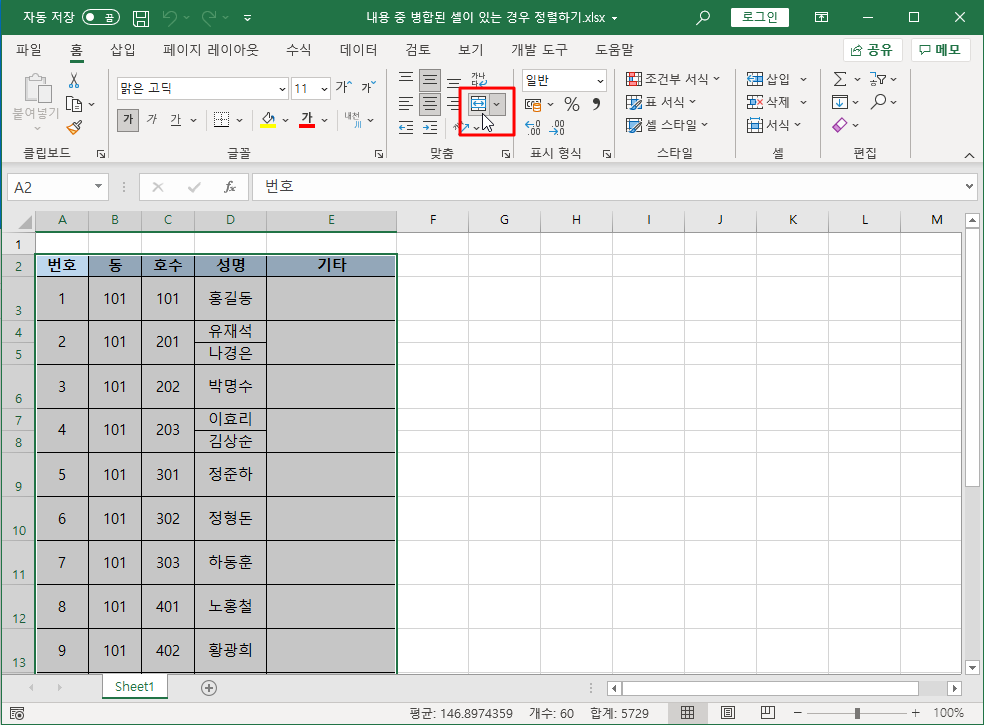984x725 pixels.
Task: Click the Clear eraser icon
Action: (840, 125)
